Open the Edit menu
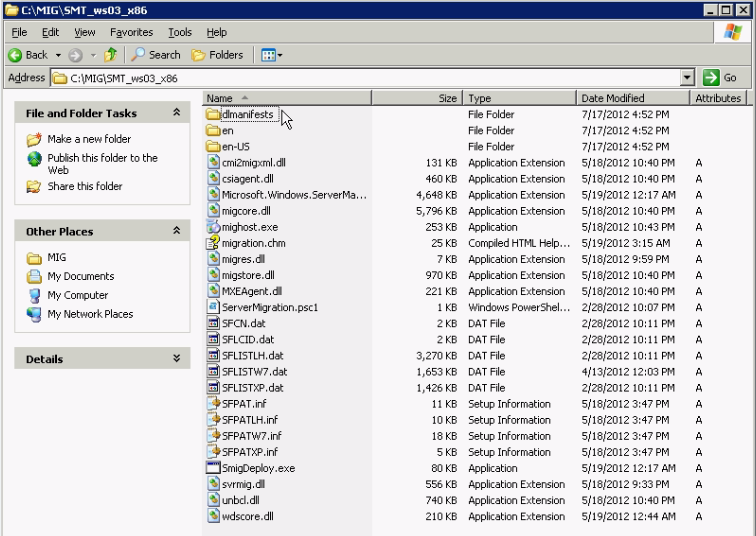 tap(50, 32)
